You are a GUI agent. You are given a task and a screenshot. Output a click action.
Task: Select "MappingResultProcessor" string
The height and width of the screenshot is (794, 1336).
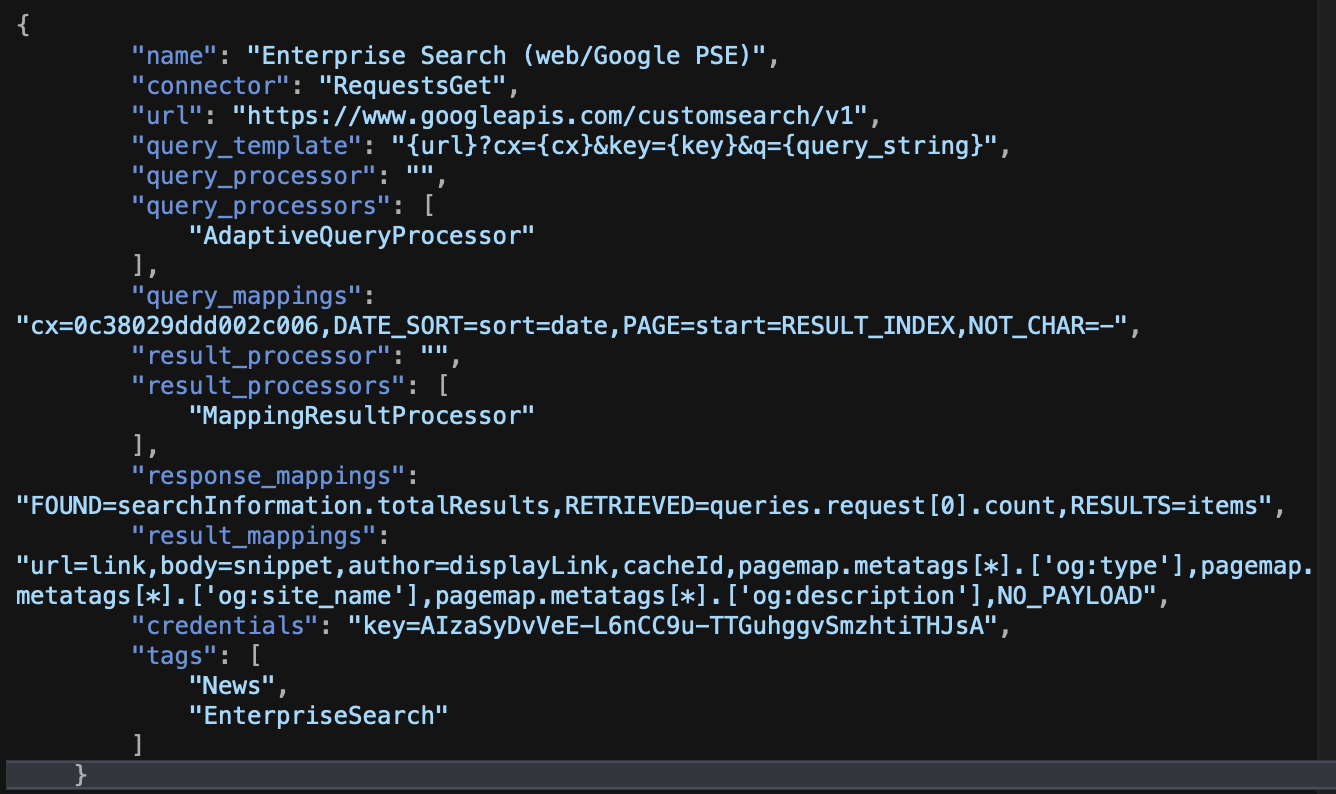362,416
